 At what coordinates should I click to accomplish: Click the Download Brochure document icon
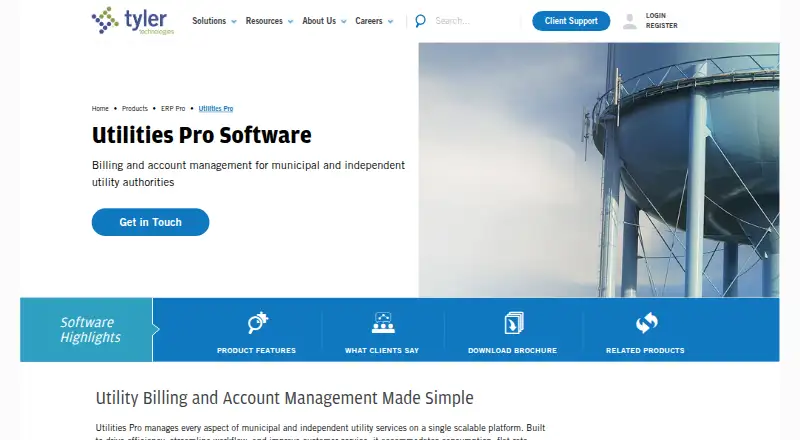tap(514, 323)
